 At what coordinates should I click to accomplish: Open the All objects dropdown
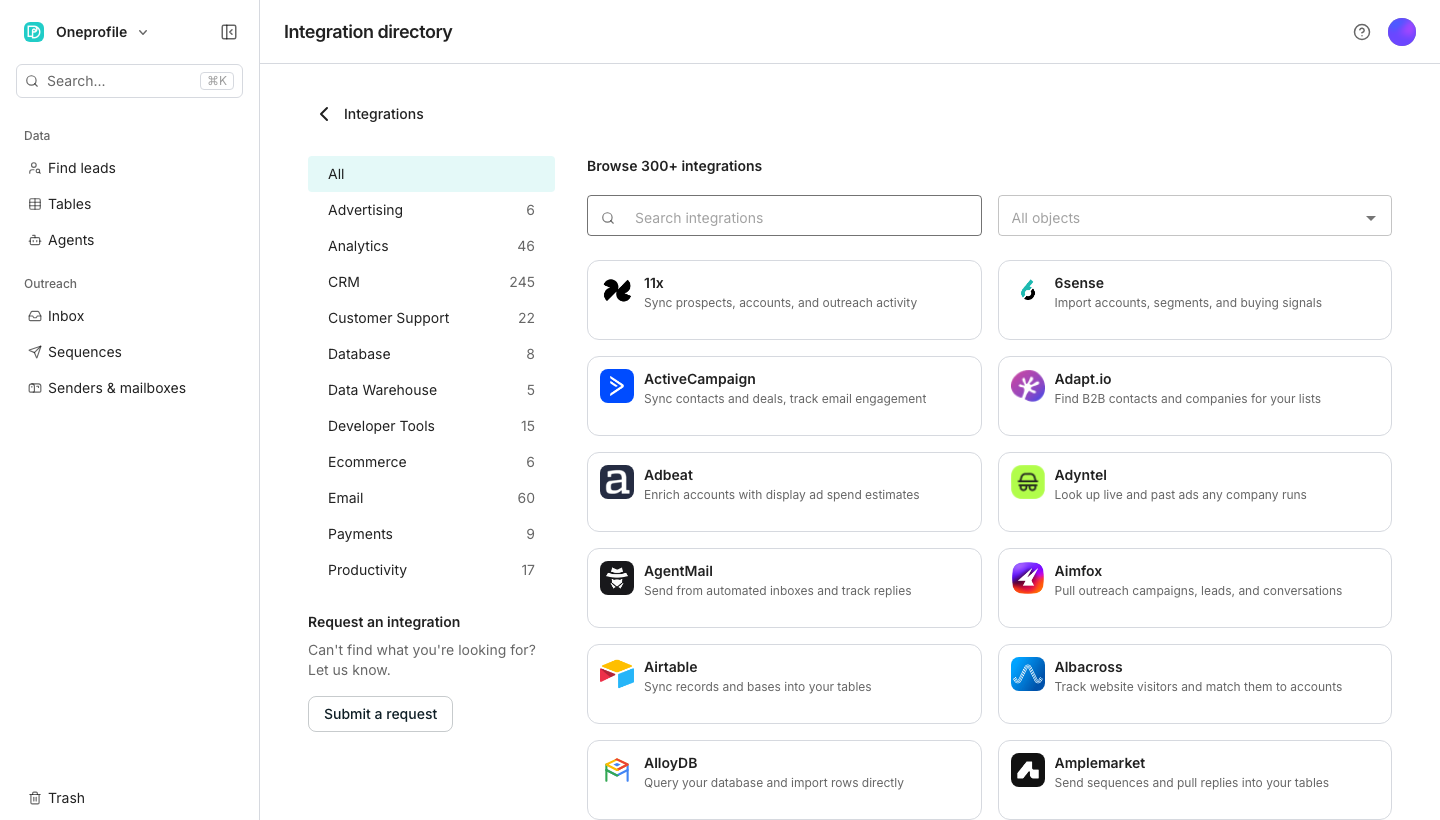(1194, 216)
